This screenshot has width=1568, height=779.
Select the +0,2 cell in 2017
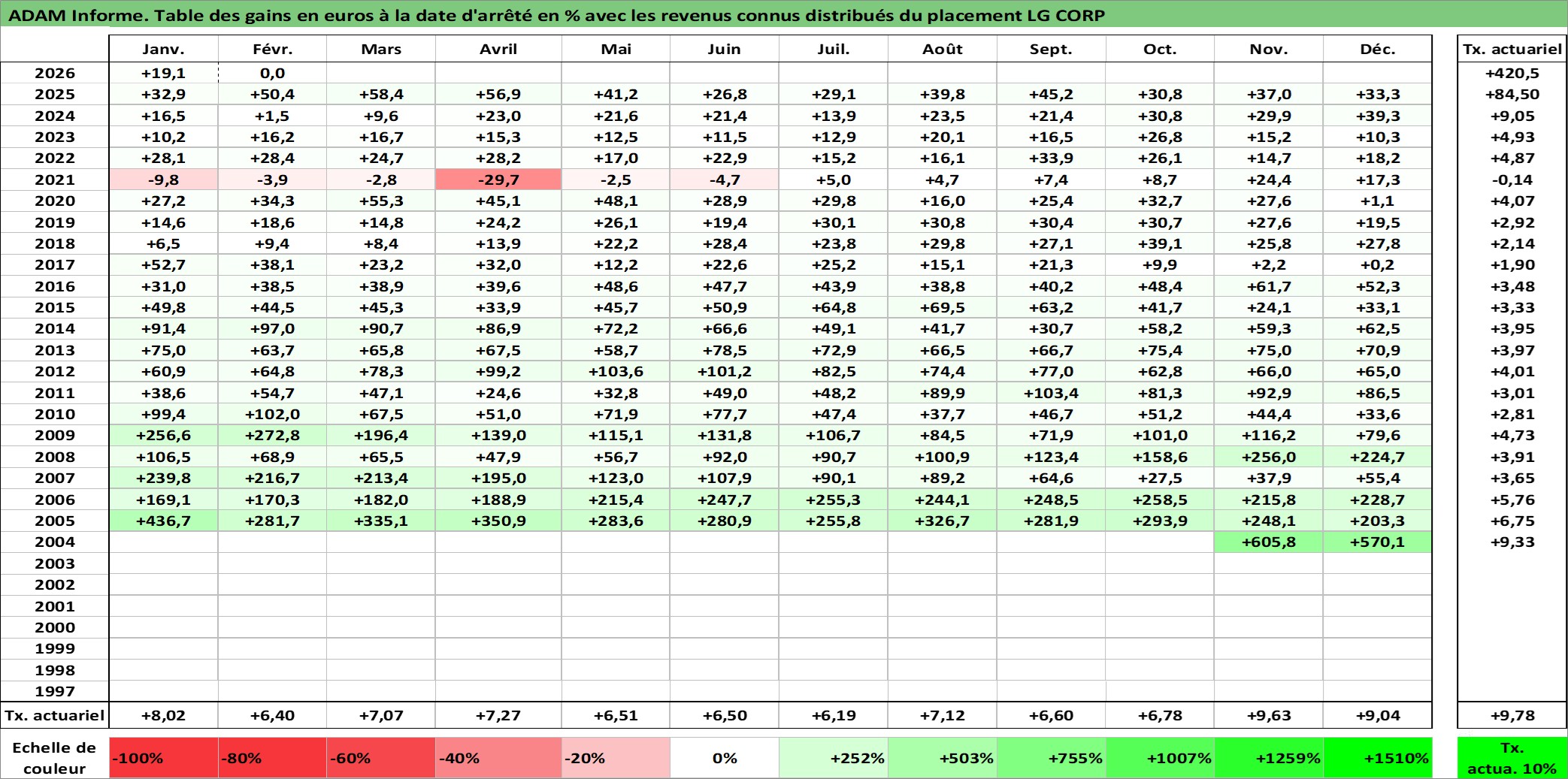(x=1377, y=264)
